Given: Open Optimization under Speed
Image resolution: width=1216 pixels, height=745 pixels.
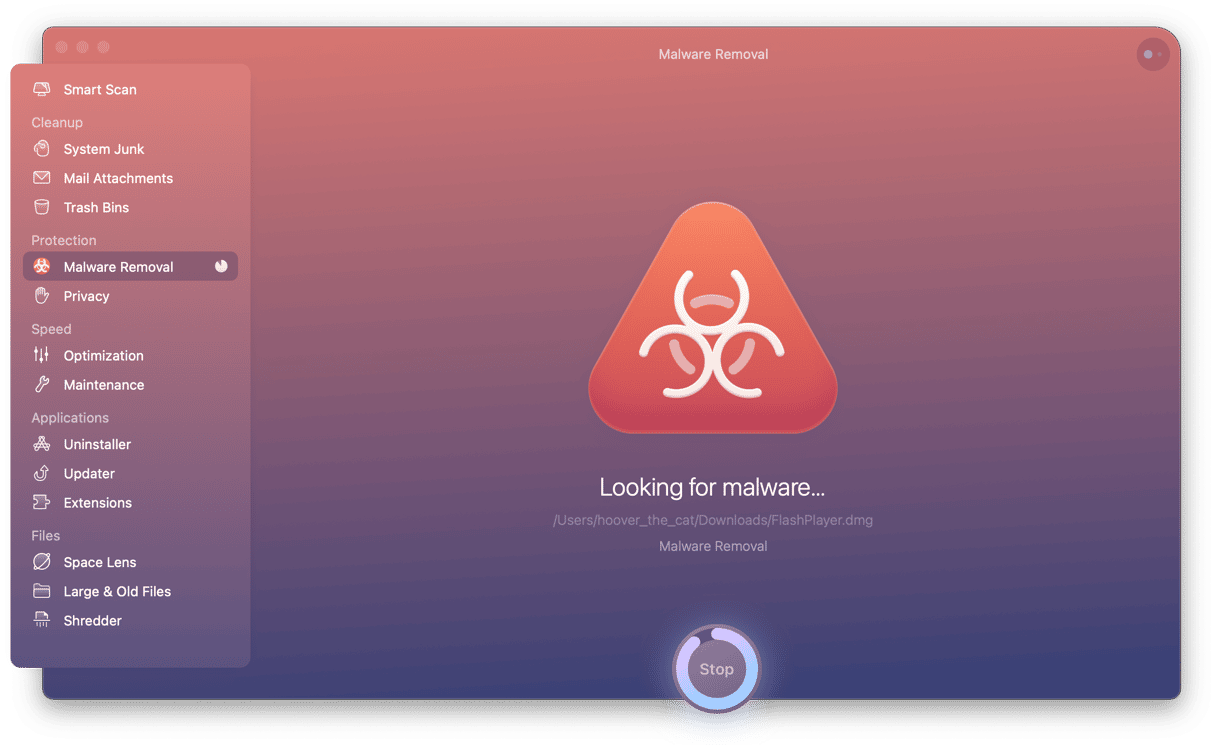Looking at the screenshot, I should [x=103, y=355].
